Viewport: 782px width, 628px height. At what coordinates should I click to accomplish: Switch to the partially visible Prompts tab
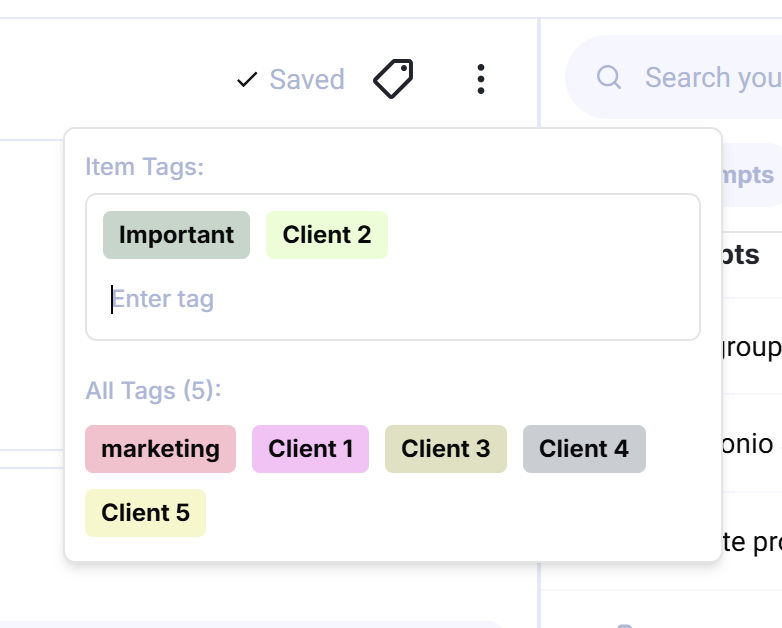pos(748,175)
